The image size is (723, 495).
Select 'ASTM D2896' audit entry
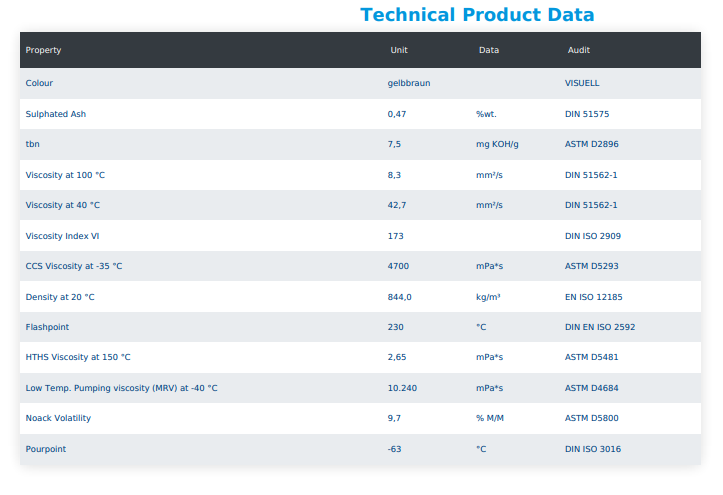tap(592, 144)
